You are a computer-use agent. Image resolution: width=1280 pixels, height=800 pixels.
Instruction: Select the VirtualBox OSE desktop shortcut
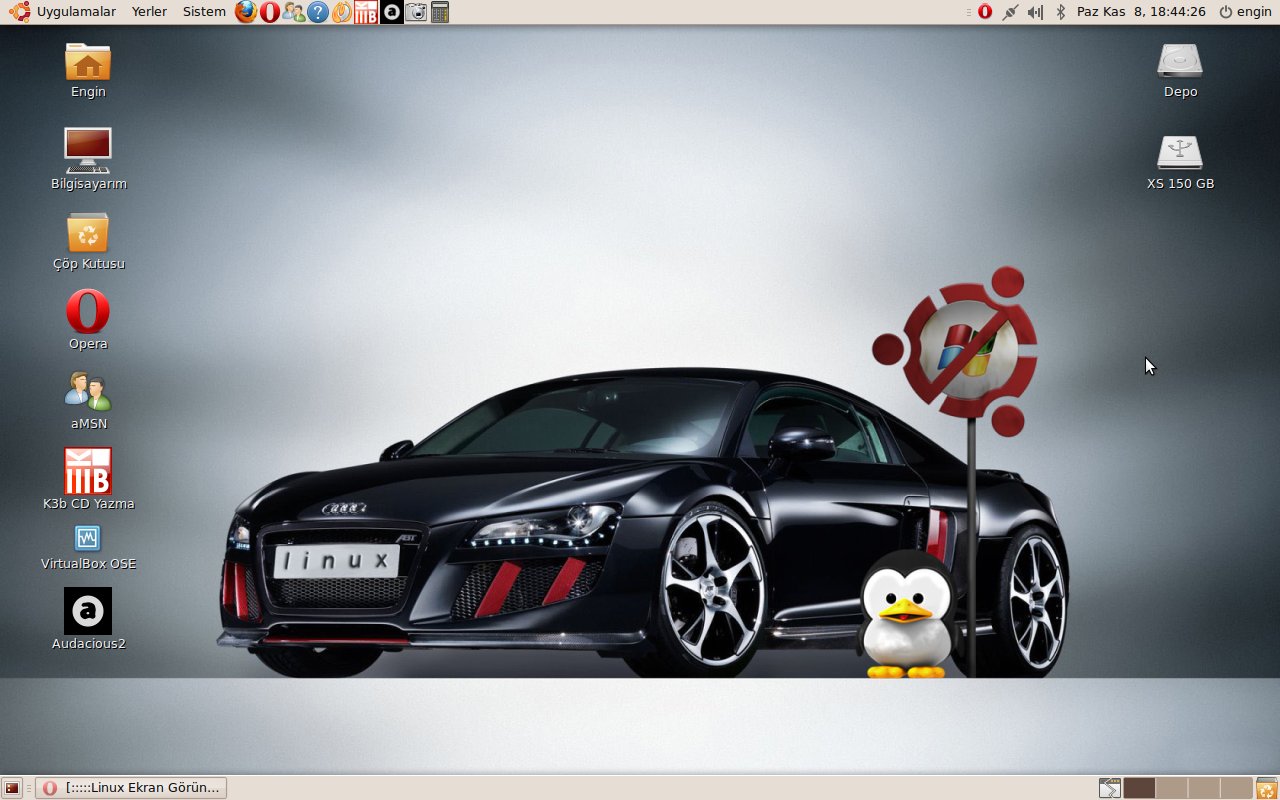coord(88,549)
